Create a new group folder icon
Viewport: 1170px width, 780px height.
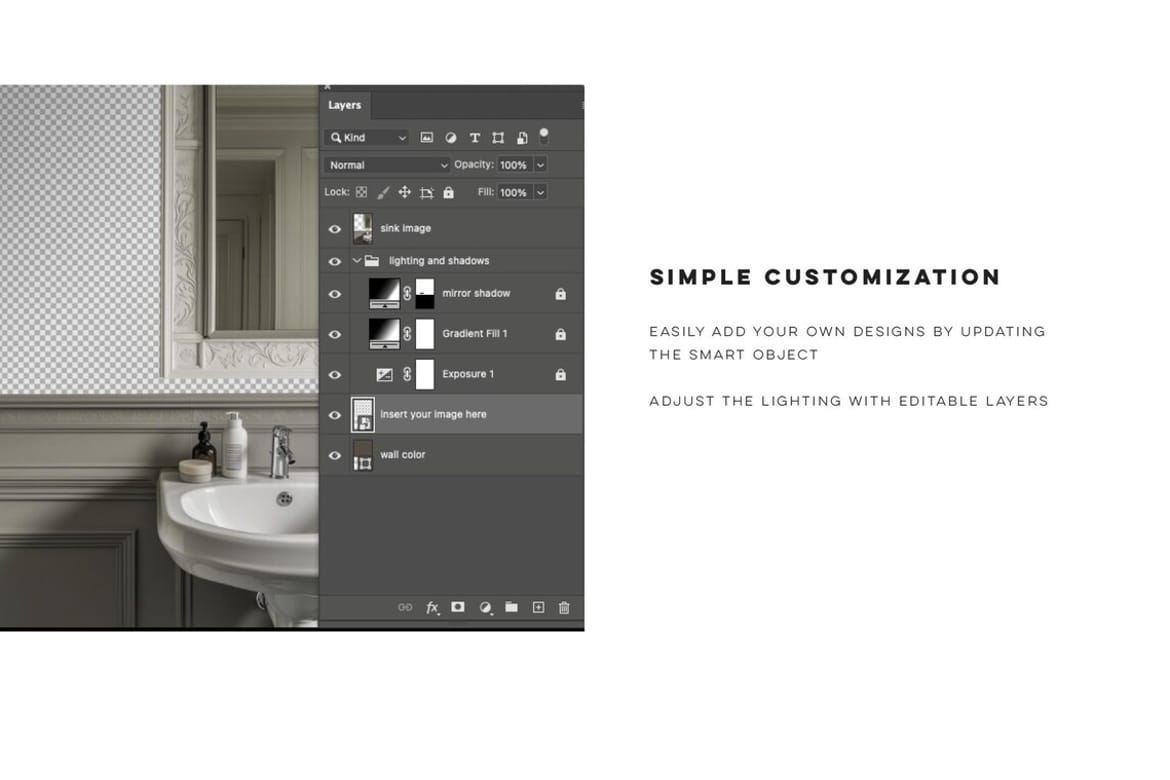[x=511, y=607]
